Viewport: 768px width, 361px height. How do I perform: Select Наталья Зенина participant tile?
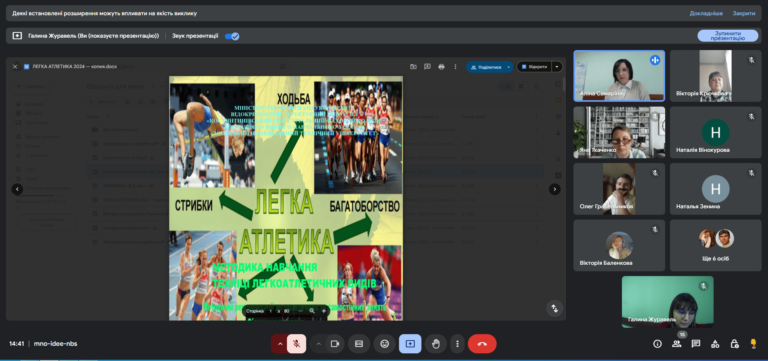pyautogui.click(x=715, y=189)
